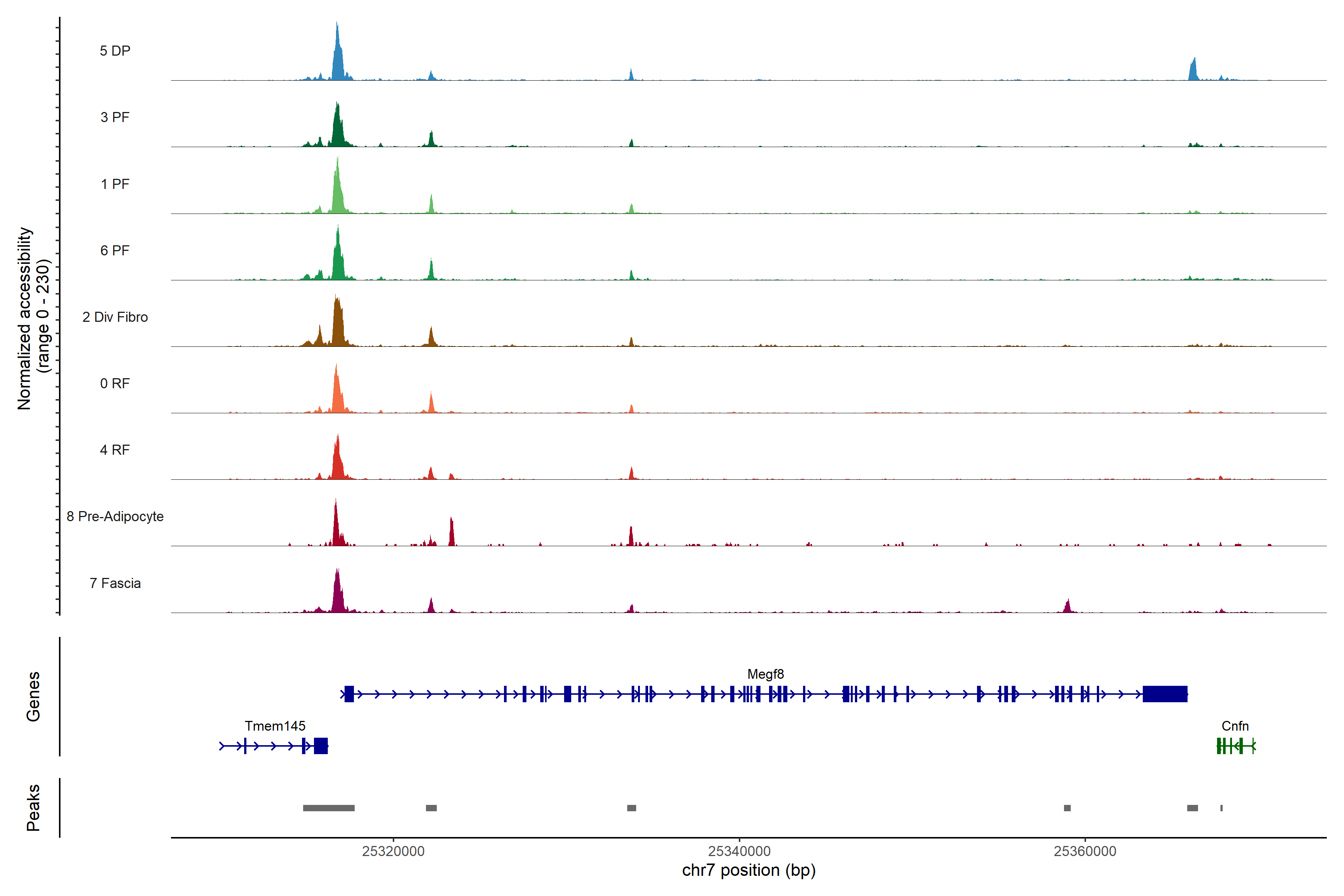
Task: Click the Cnfn gene label
Action: (x=1235, y=726)
